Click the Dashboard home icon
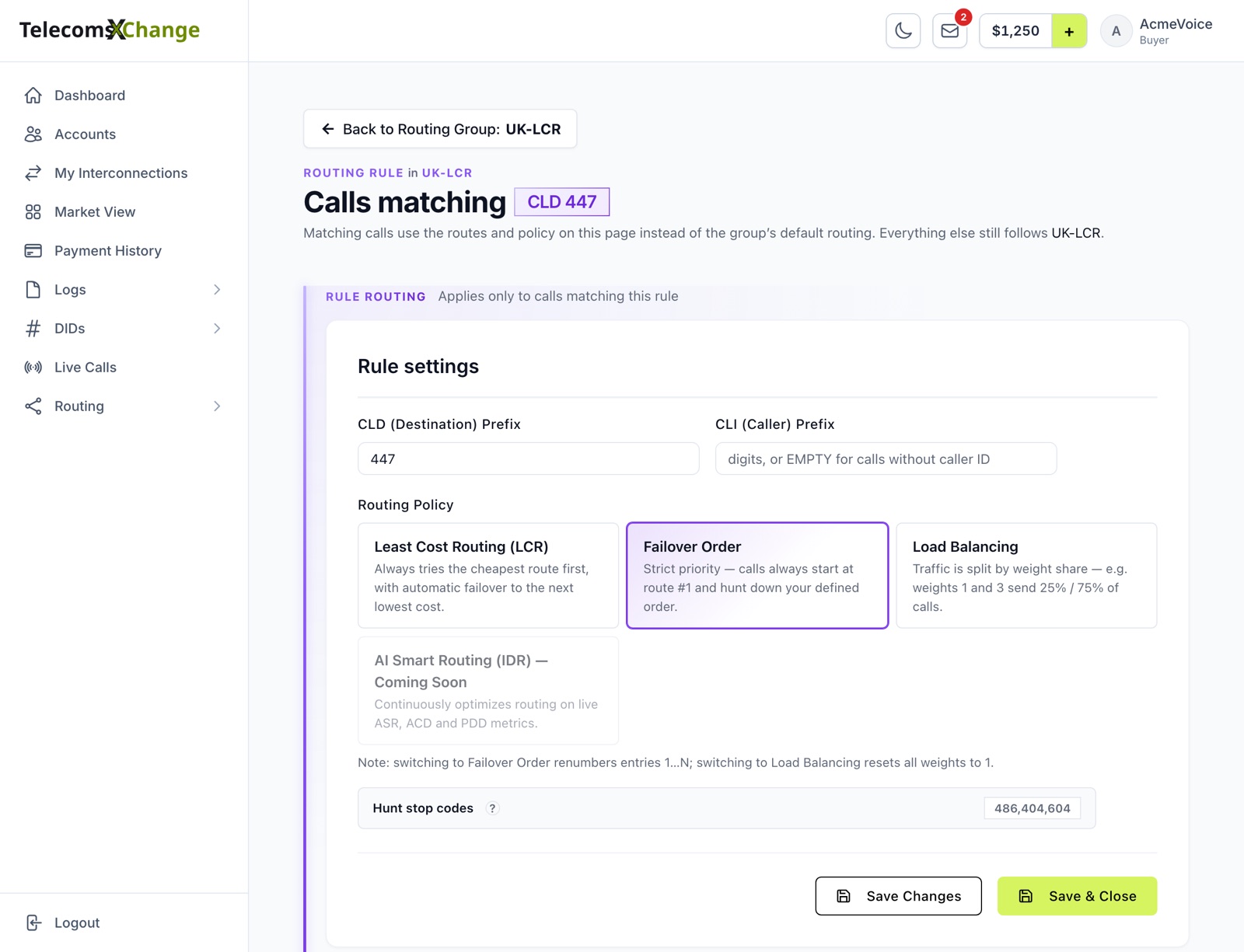1244x952 pixels. point(33,96)
